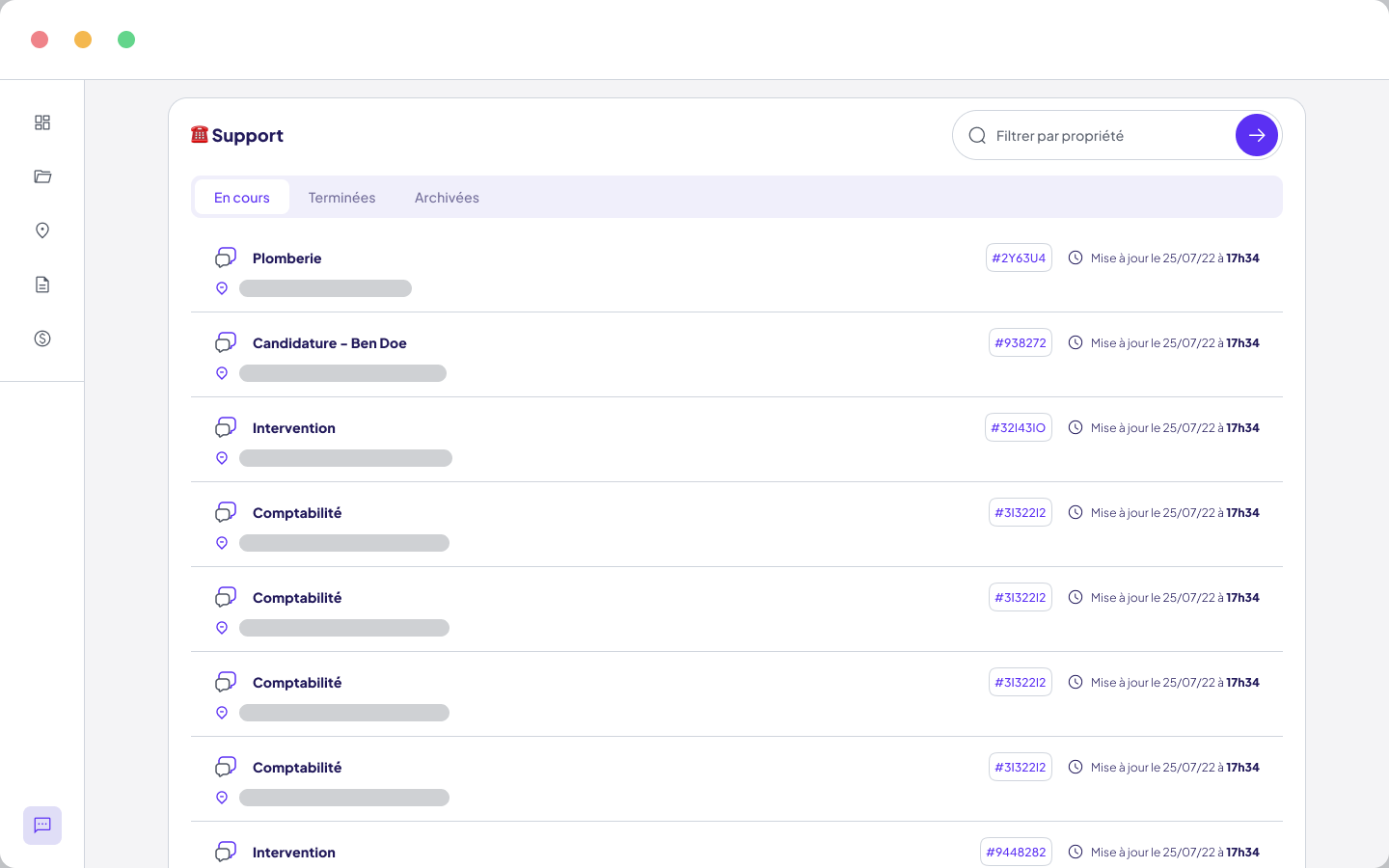Click the clock icon in the Candidature row

(1076, 342)
